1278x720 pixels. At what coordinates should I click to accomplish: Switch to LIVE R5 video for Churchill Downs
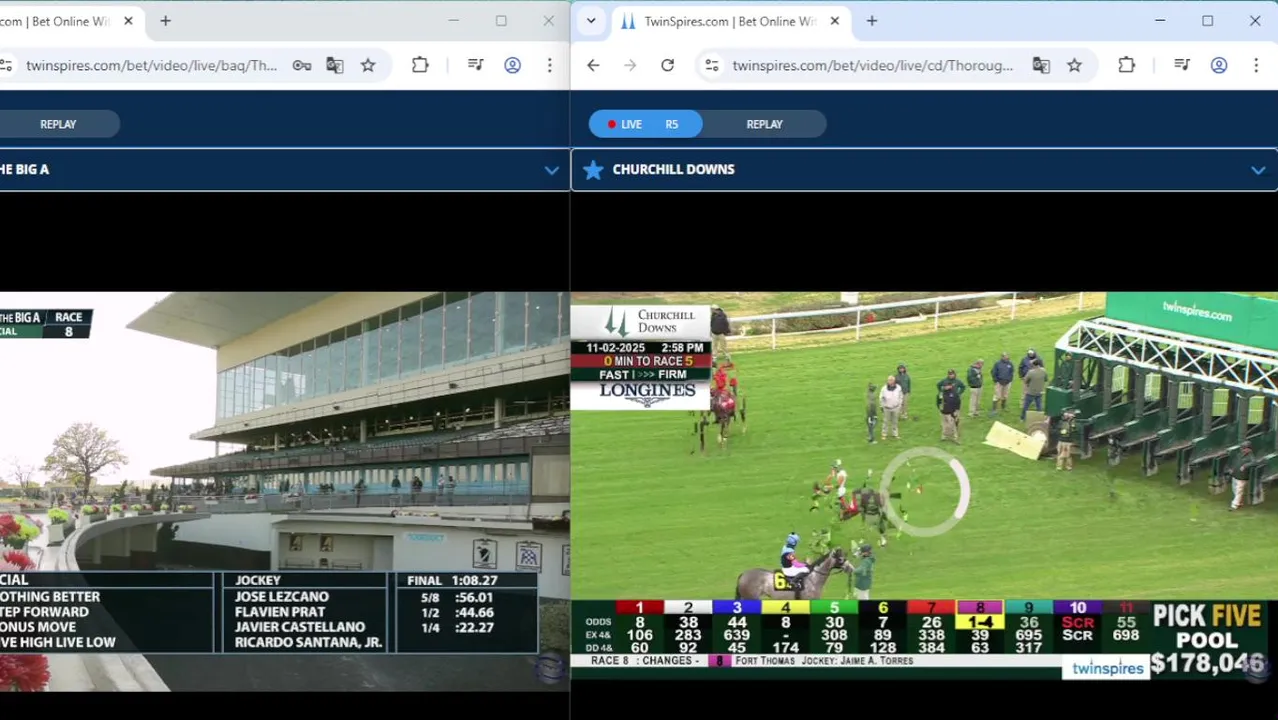(x=645, y=124)
